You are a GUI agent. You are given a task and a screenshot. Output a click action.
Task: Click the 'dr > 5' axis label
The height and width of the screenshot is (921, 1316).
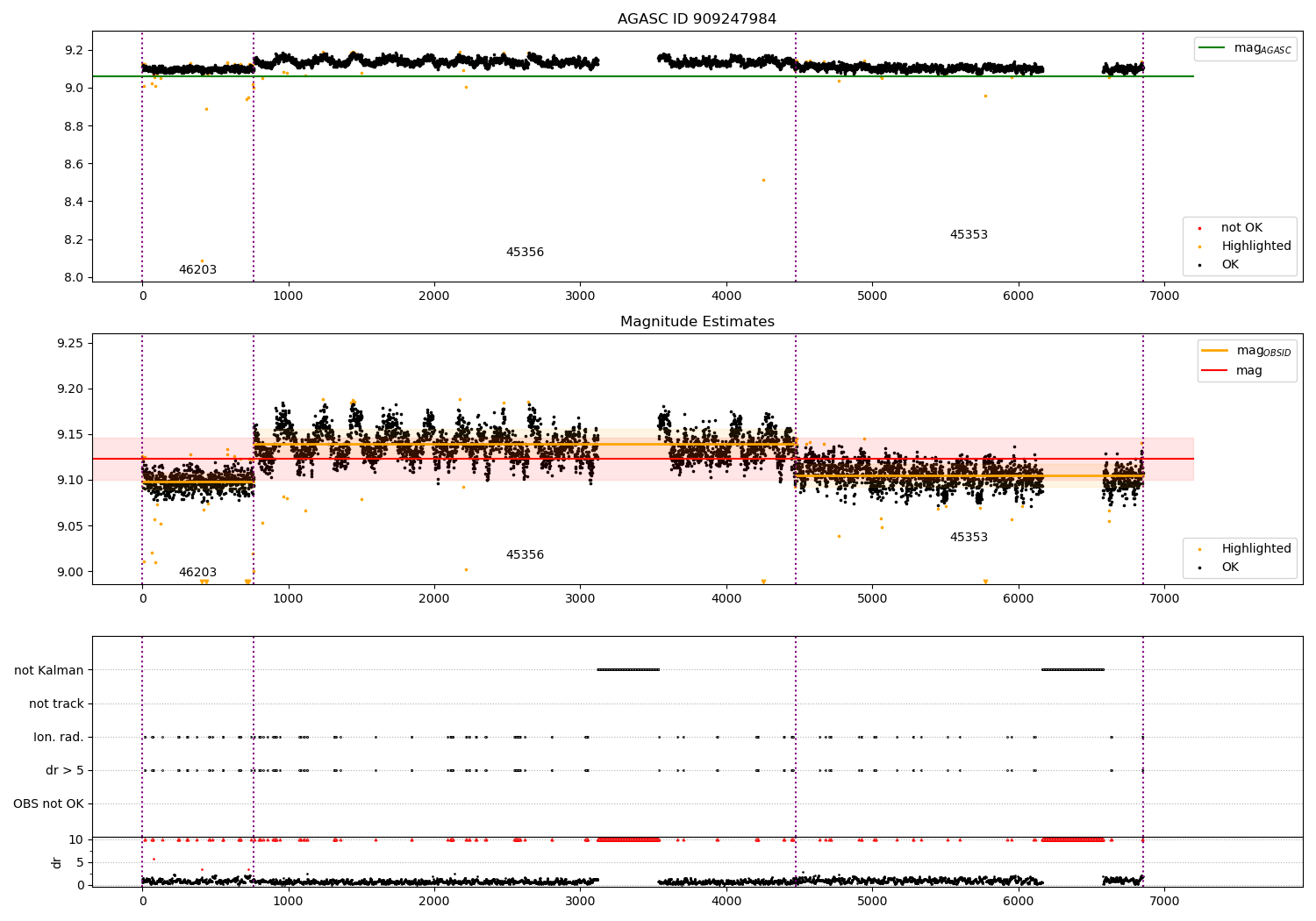65,770
